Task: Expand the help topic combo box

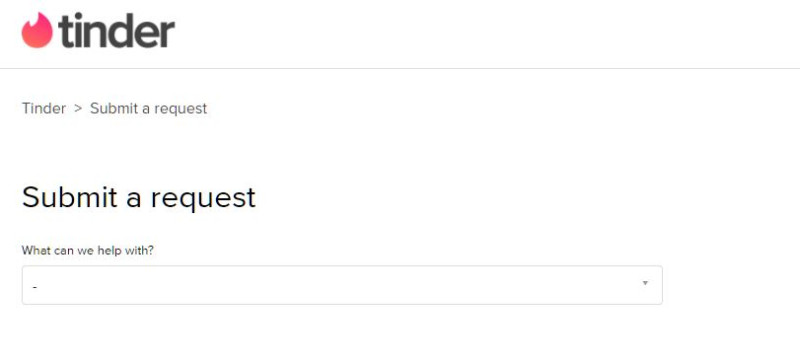Action: (x=342, y=285)
